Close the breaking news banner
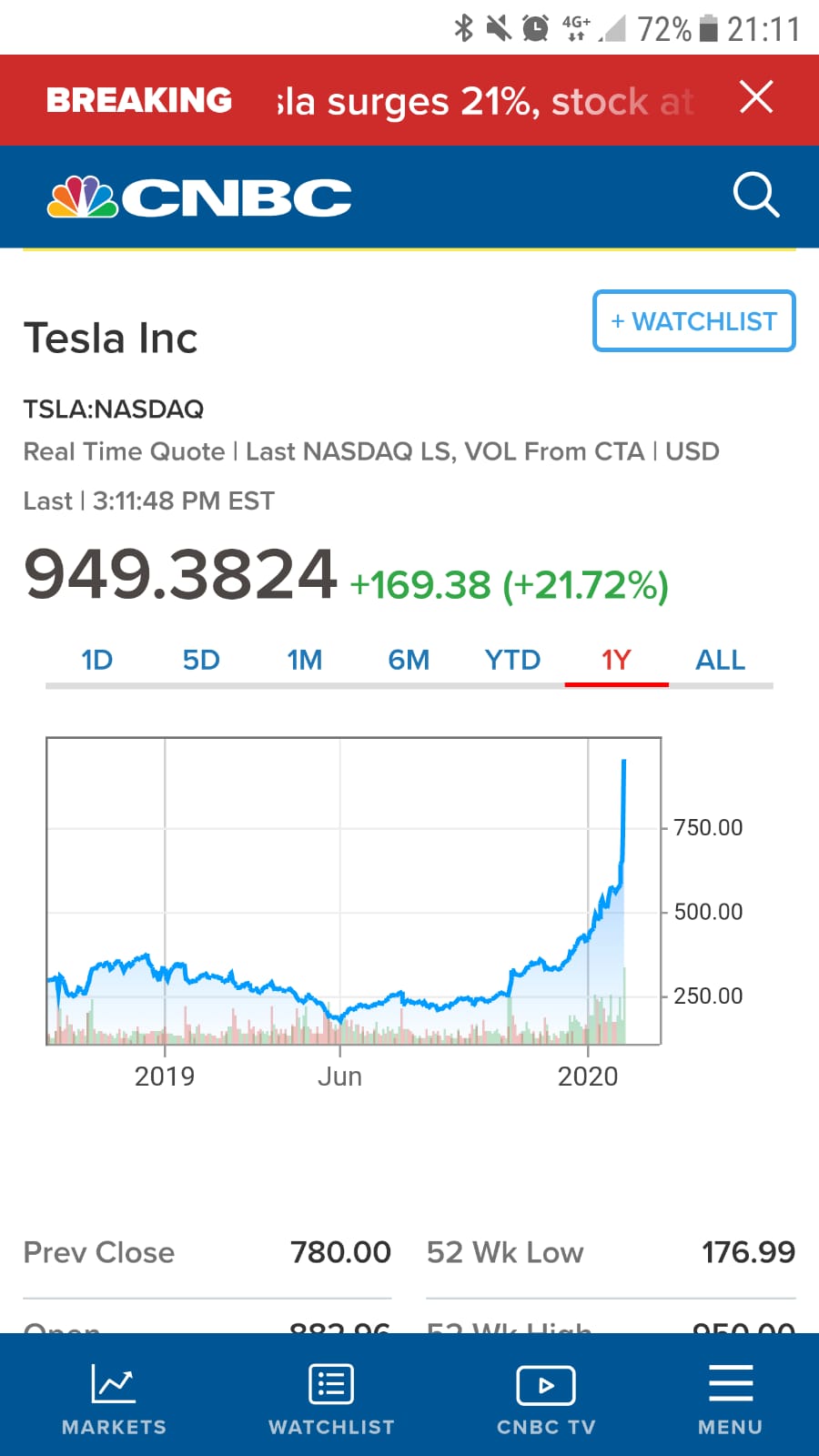Viewport: 819px width, 1456px height. pos(756,97)
